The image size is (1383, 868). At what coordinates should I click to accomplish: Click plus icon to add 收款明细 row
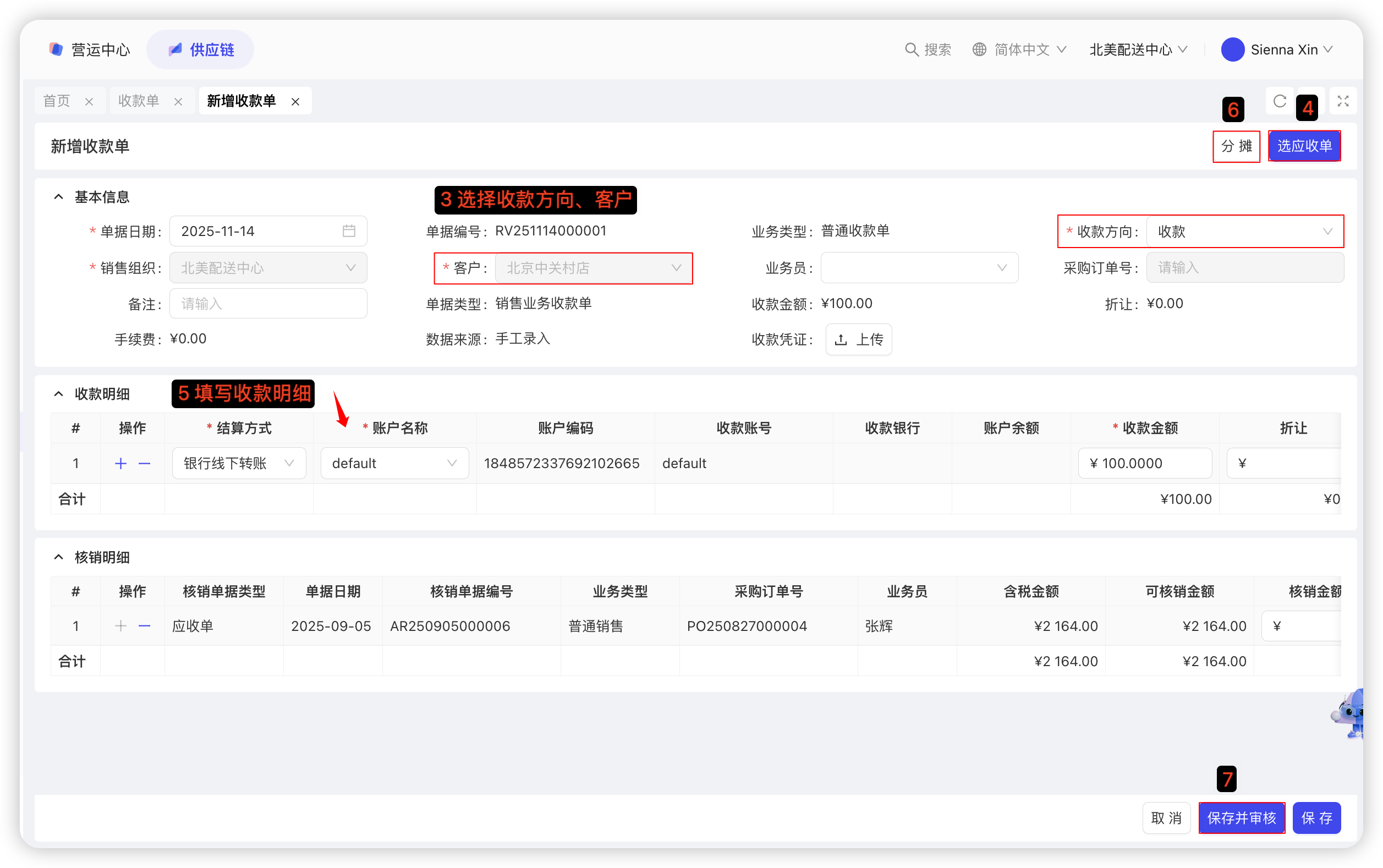click(120, 463)
